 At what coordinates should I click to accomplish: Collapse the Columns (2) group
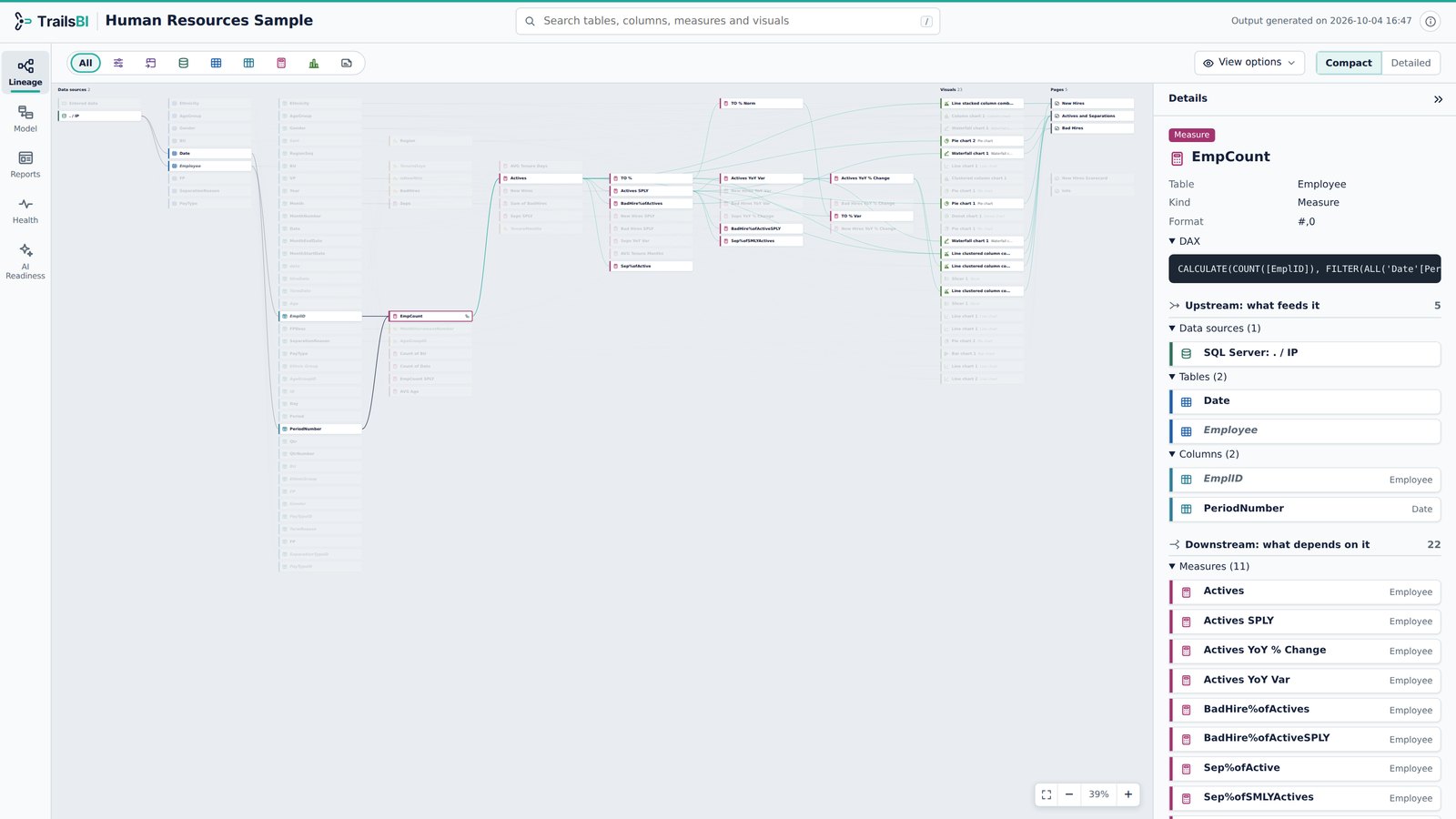pos(1204,454)
